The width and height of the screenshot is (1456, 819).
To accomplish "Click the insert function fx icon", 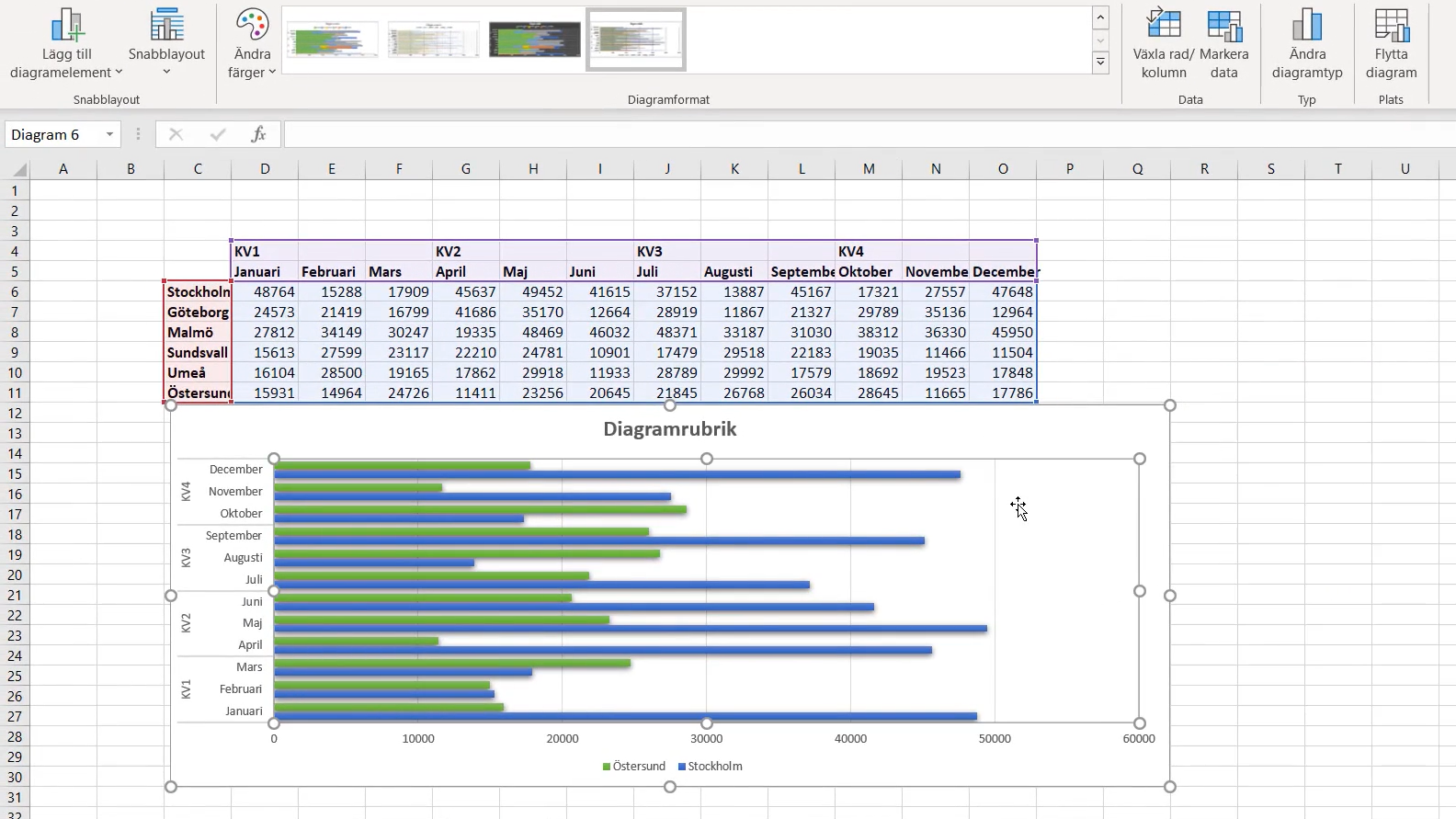I will 259,134.
